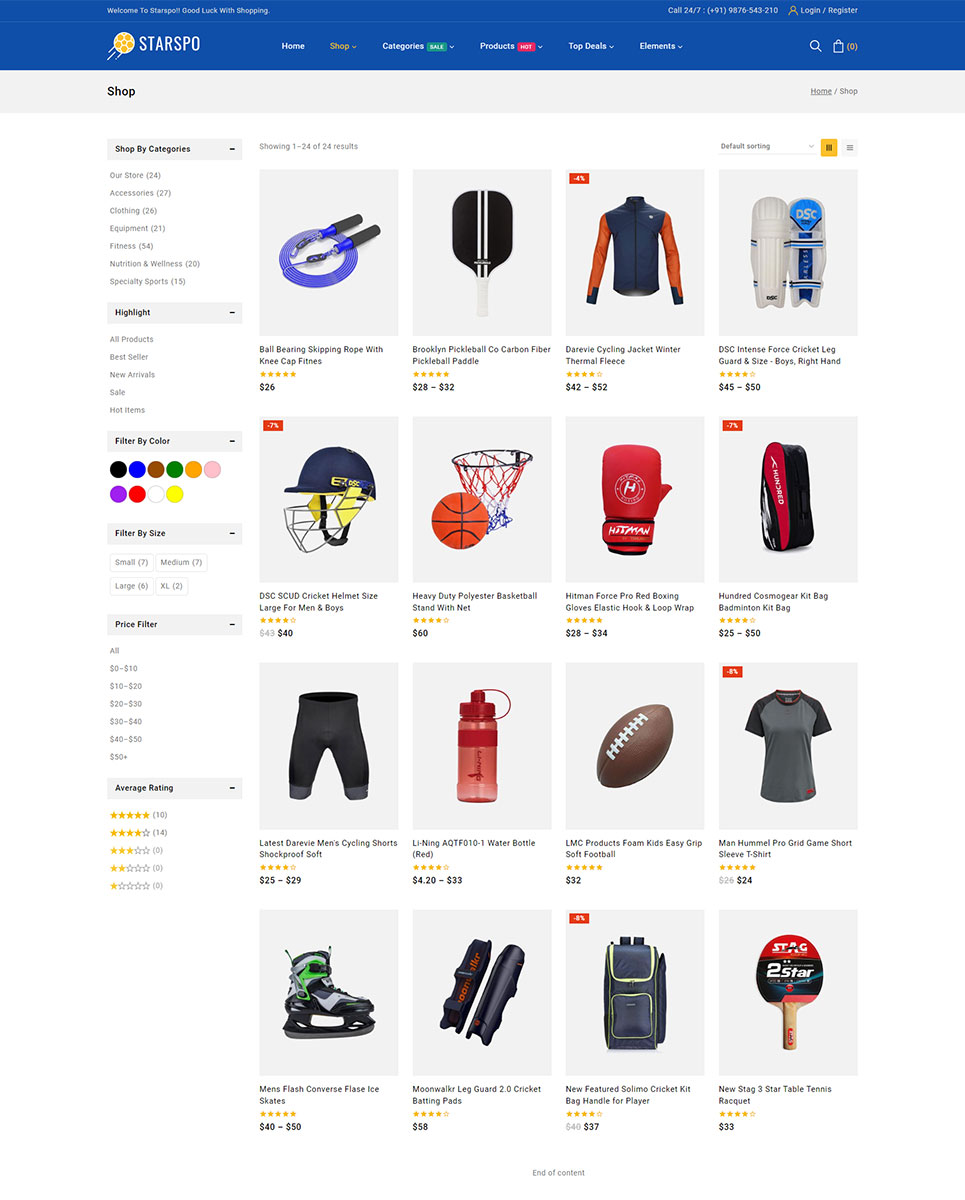Switch to grid view layout icon

(829, 147)
